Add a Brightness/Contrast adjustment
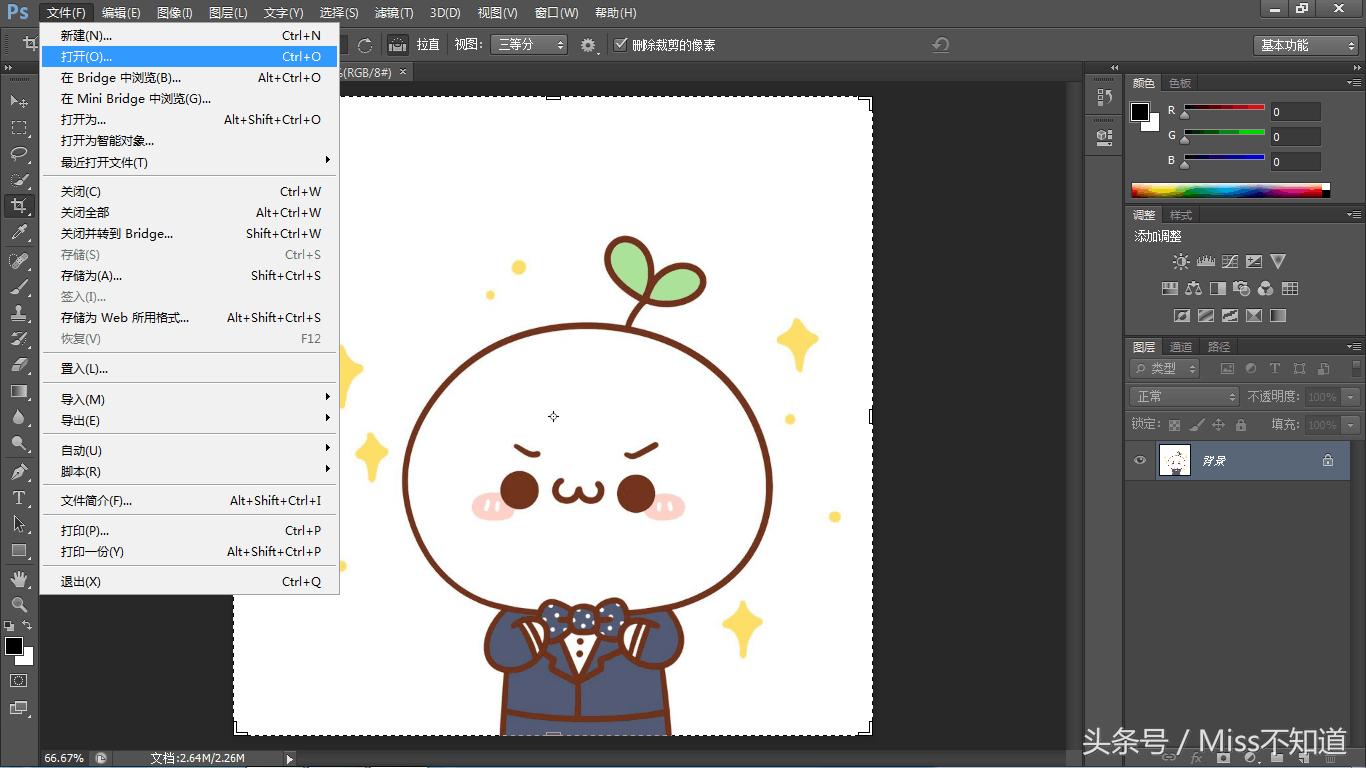1366x768 pixels. point(1181,262)
